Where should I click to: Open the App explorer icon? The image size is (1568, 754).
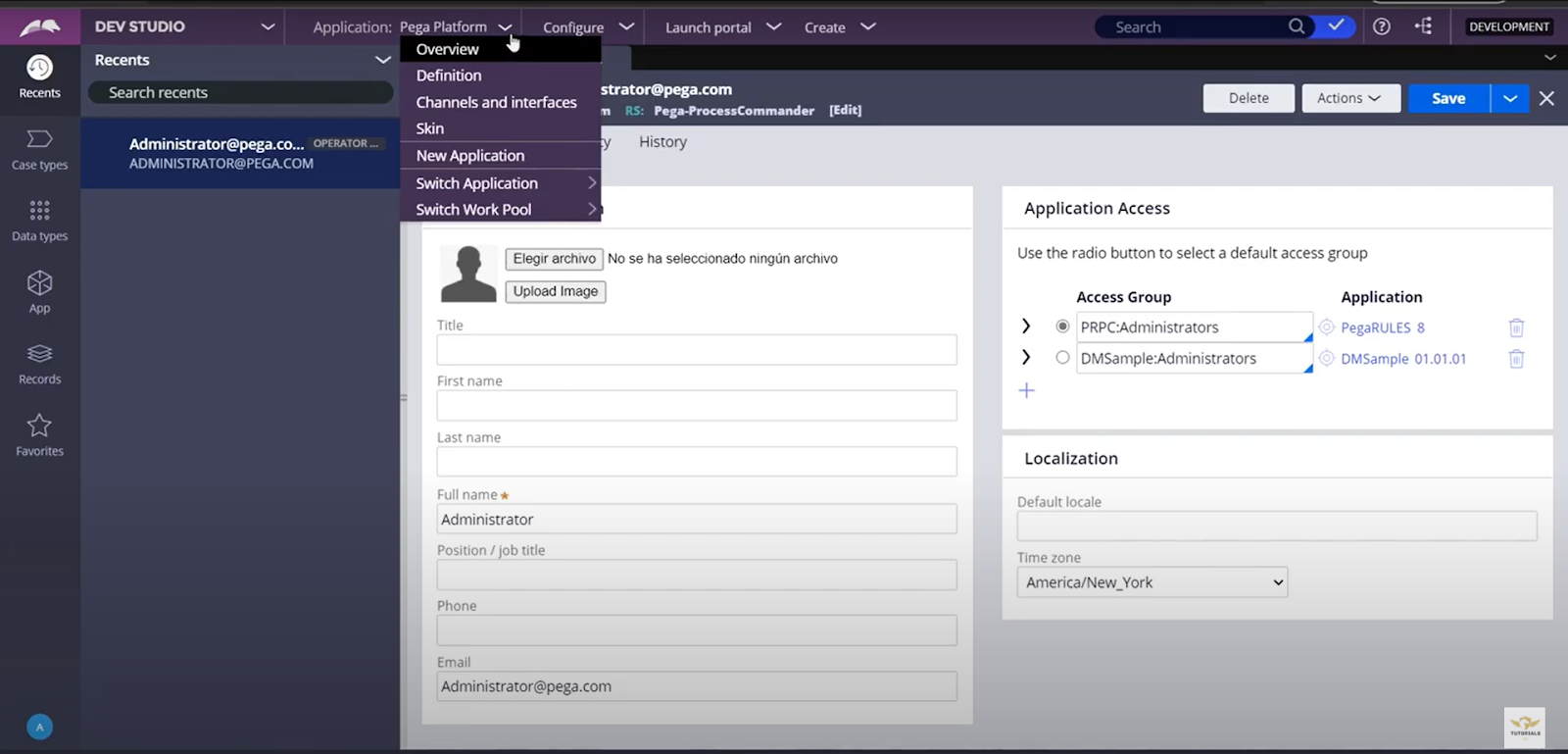pyautogui.click(x=39, y=282)
